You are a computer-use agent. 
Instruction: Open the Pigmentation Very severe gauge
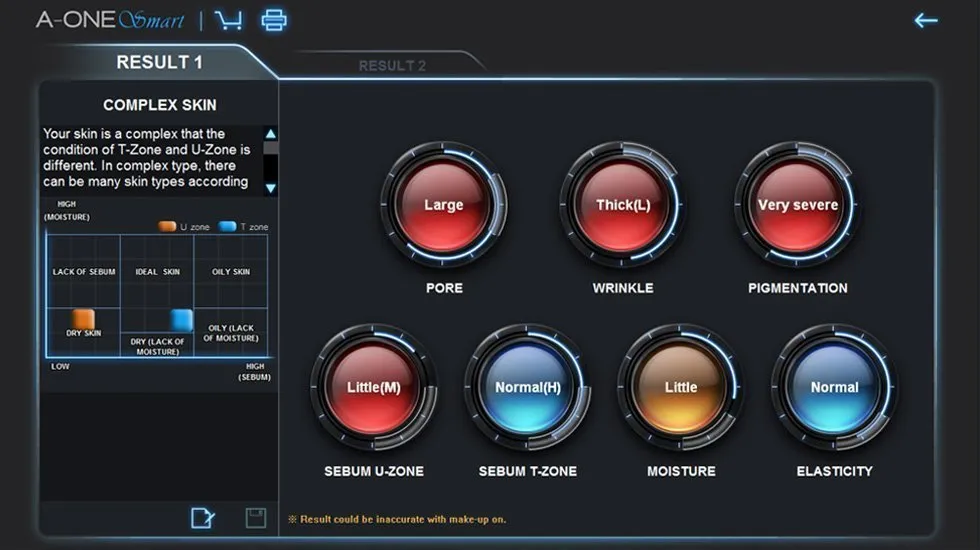pos(797,205)
